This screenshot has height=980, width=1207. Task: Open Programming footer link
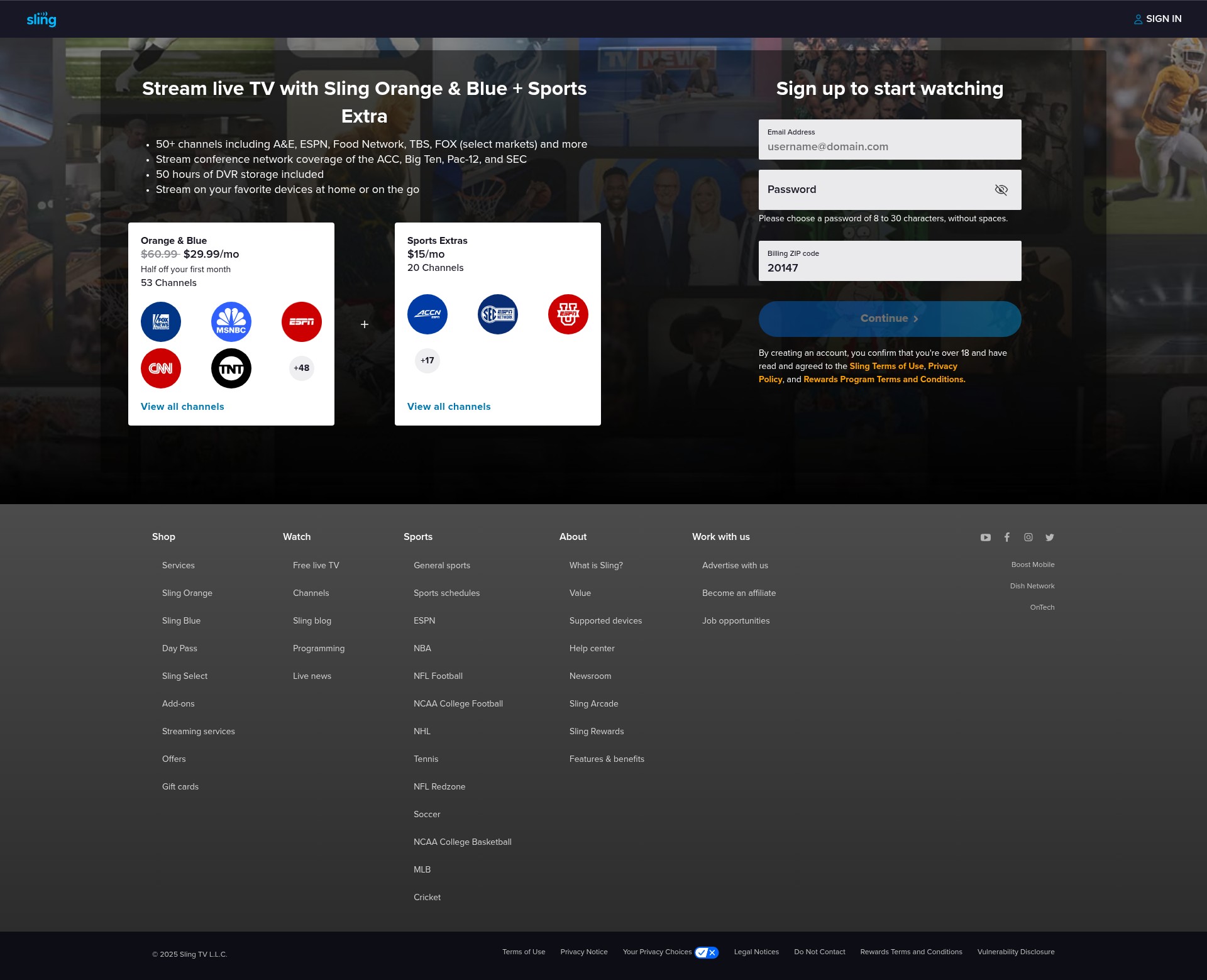[319, 648]
